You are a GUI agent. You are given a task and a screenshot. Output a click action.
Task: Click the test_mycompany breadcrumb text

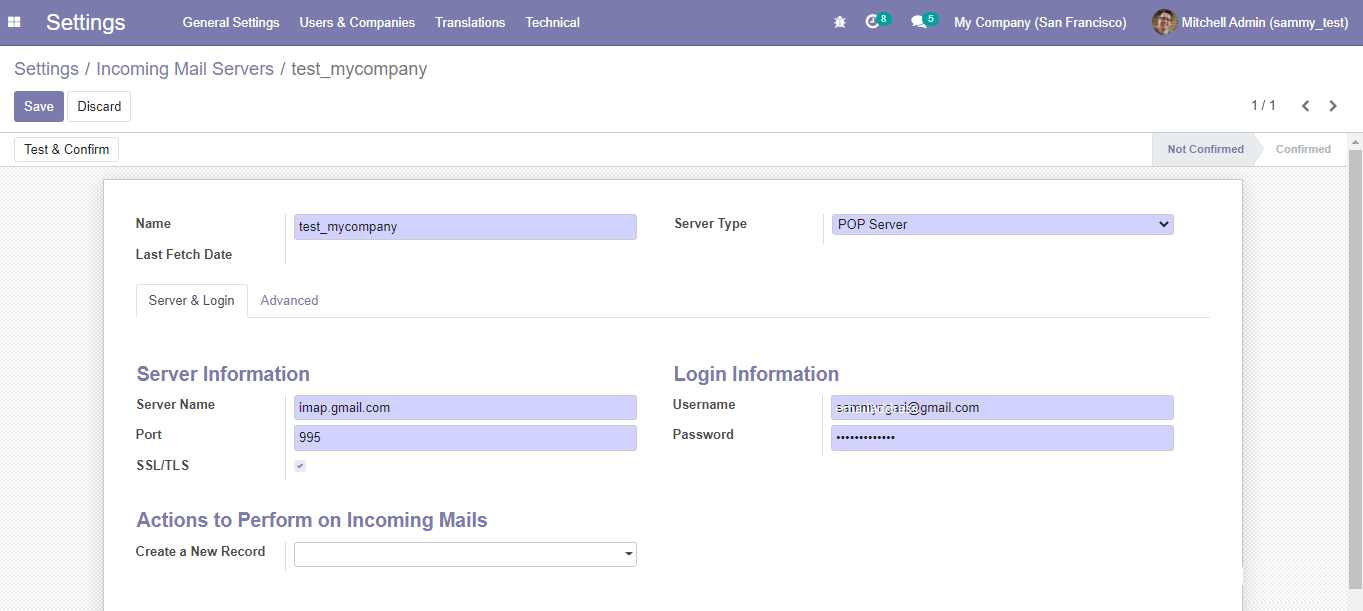coord(359,69)
